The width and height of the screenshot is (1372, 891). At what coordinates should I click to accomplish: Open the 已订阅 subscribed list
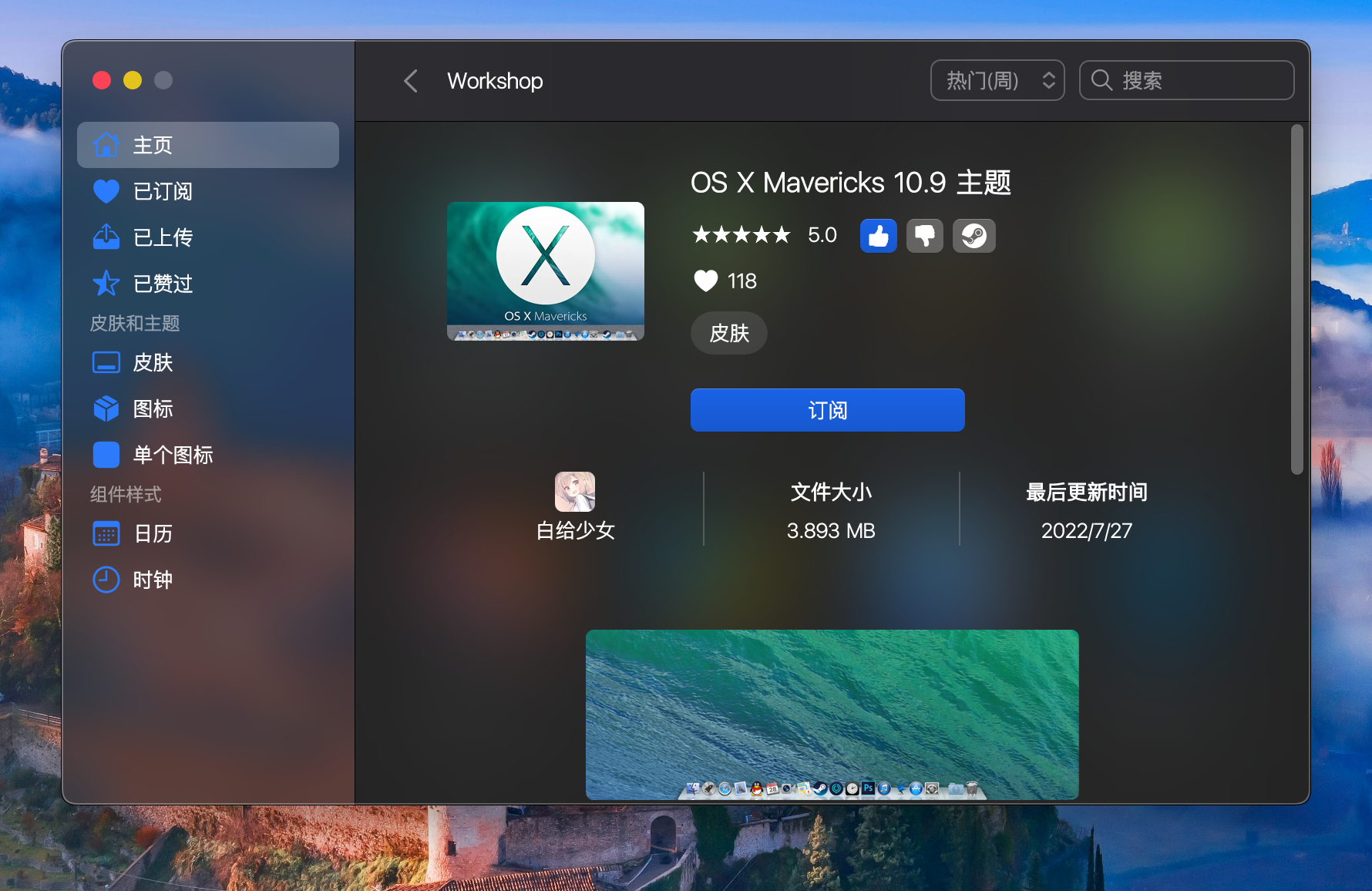tap(208, 191)
